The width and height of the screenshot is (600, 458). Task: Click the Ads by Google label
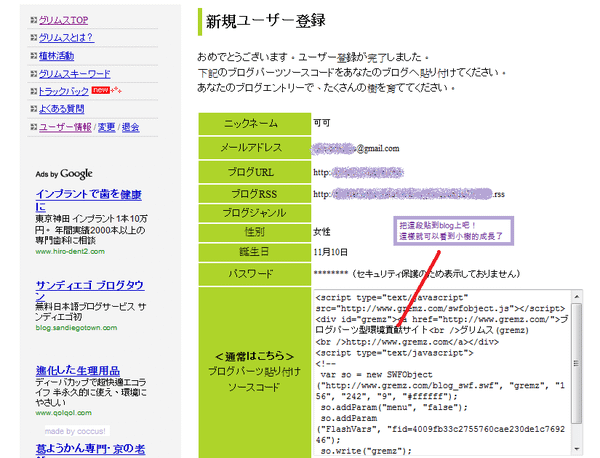(x=64, y=174)
